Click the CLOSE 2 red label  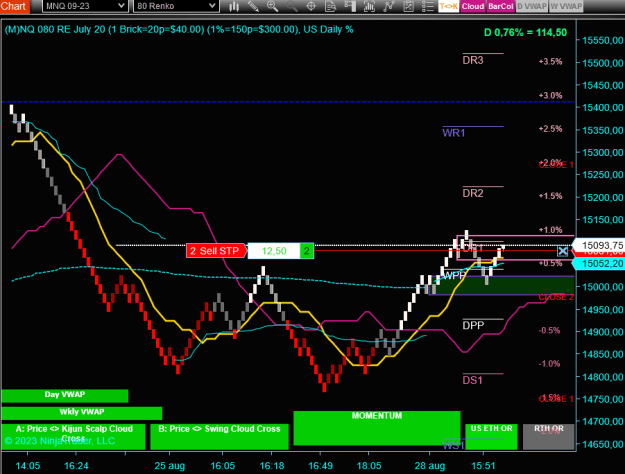(x=556, y=297)
